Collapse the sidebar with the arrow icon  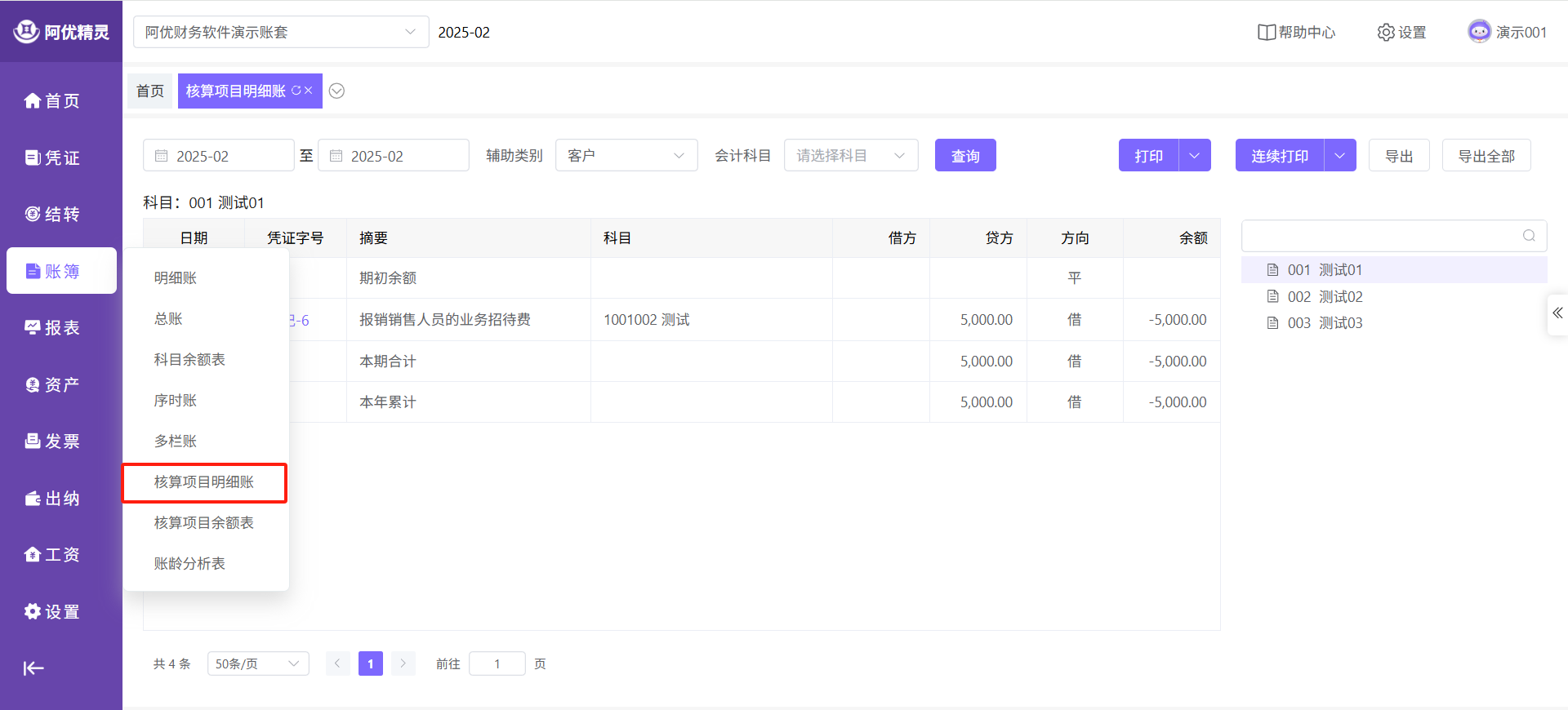coord(33,668)
